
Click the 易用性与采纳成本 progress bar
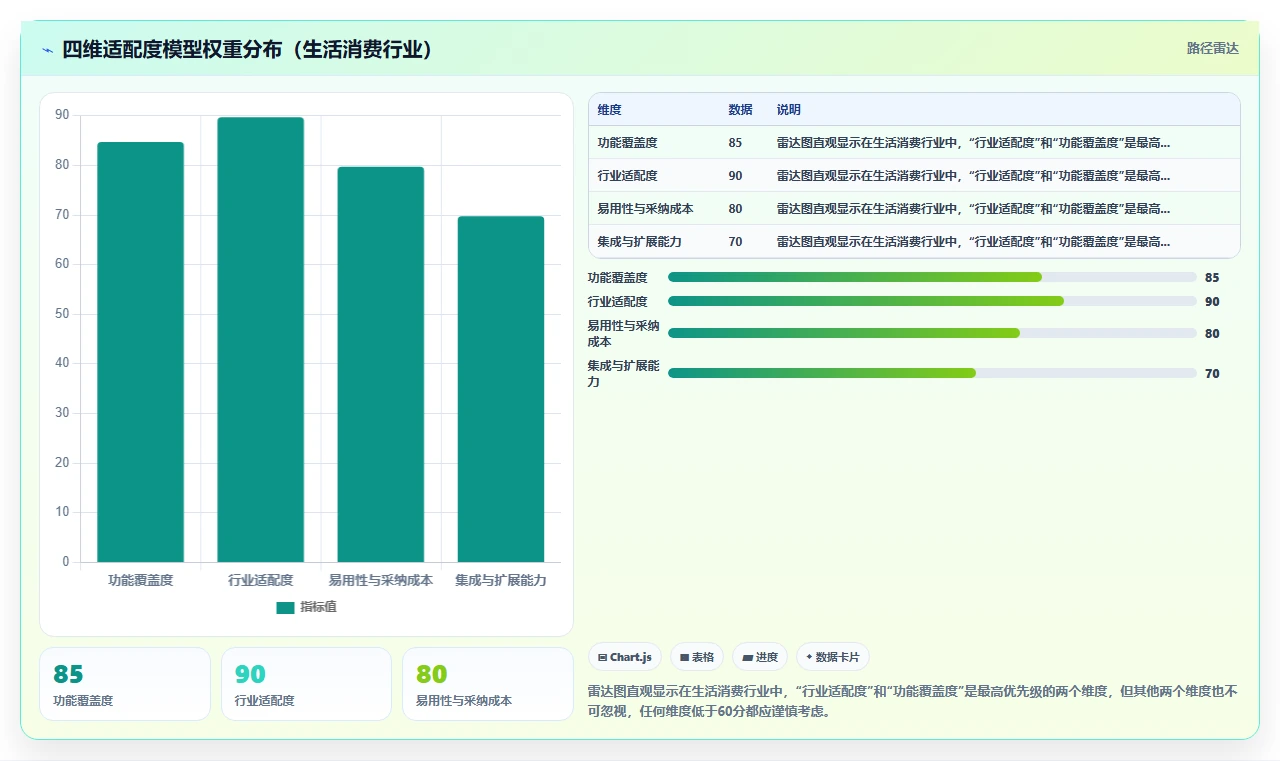932,333
